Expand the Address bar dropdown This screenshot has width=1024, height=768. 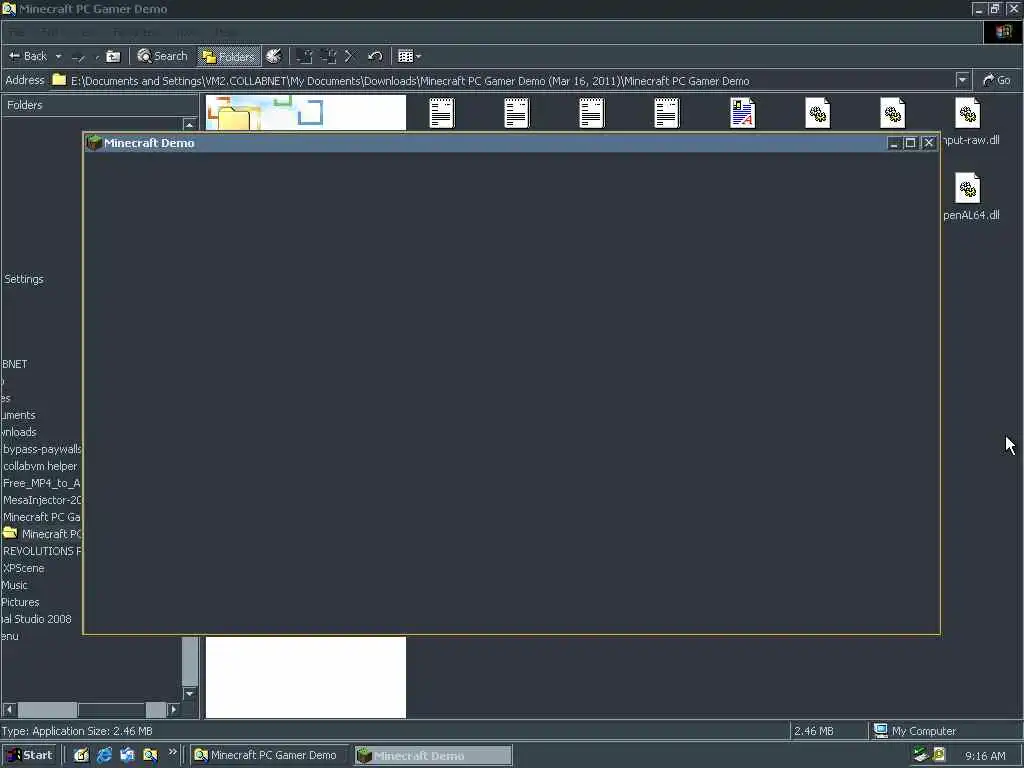[962, 80]
